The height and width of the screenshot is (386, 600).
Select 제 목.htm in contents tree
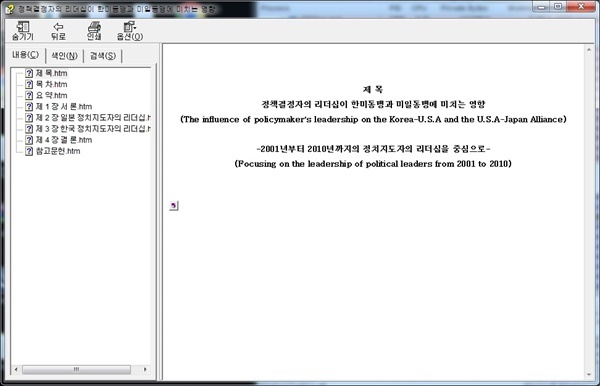coord(51,73)
